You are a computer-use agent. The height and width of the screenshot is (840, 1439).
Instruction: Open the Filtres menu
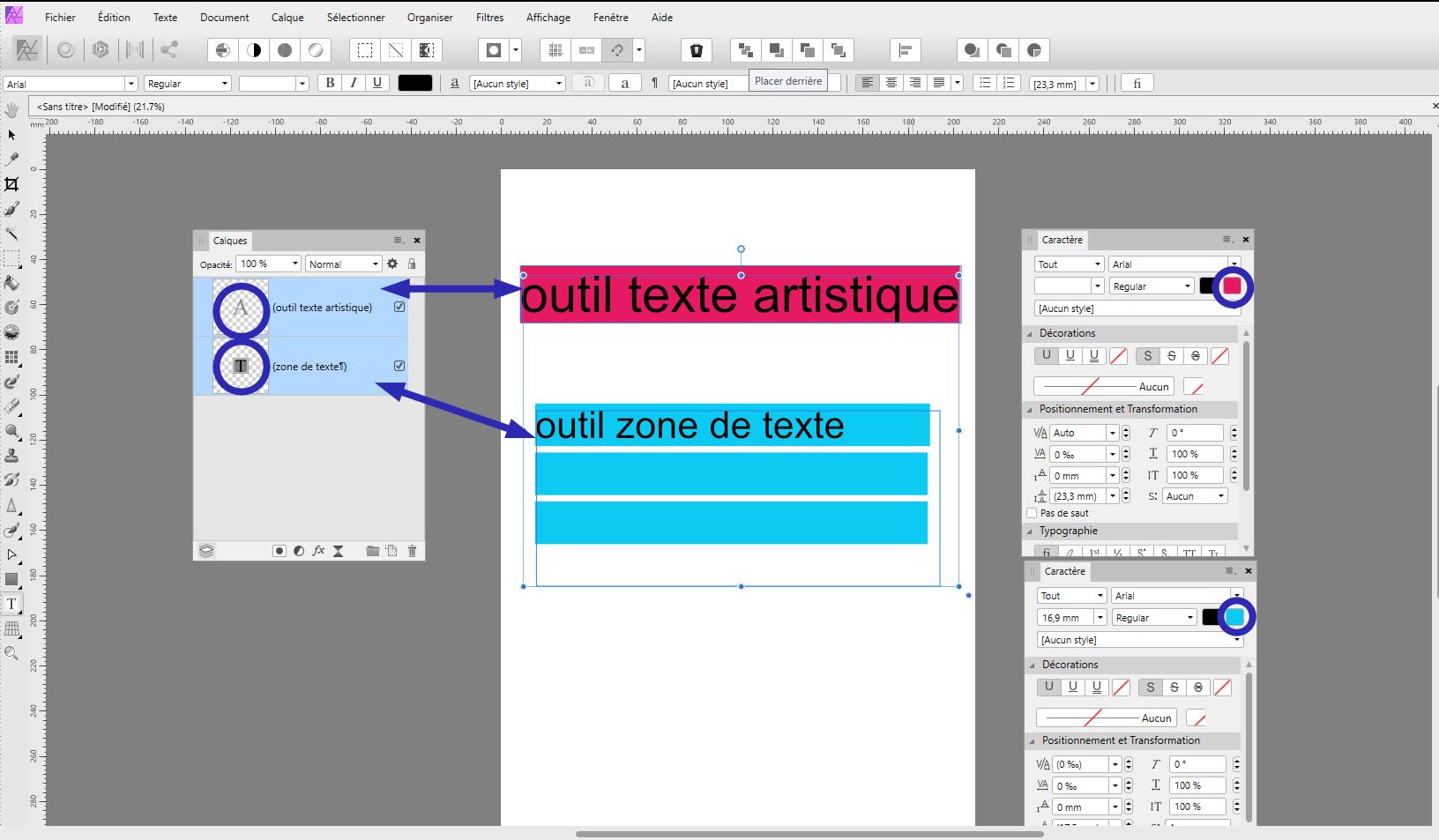(x=489, y=17)
